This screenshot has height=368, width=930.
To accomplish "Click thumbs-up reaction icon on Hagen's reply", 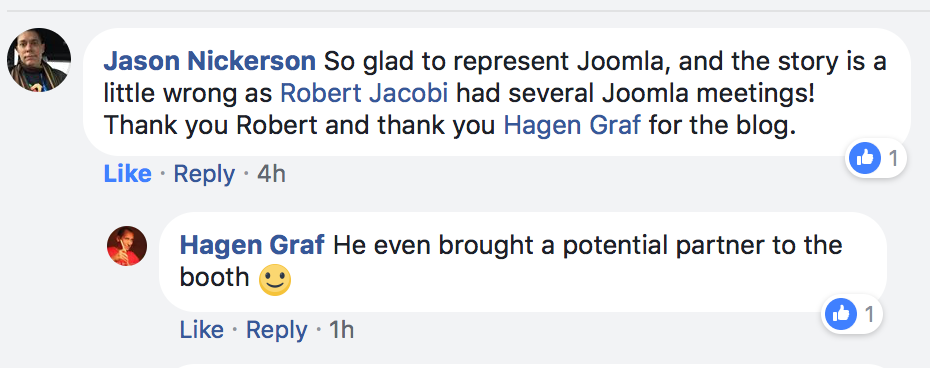I will coord(841,314).
